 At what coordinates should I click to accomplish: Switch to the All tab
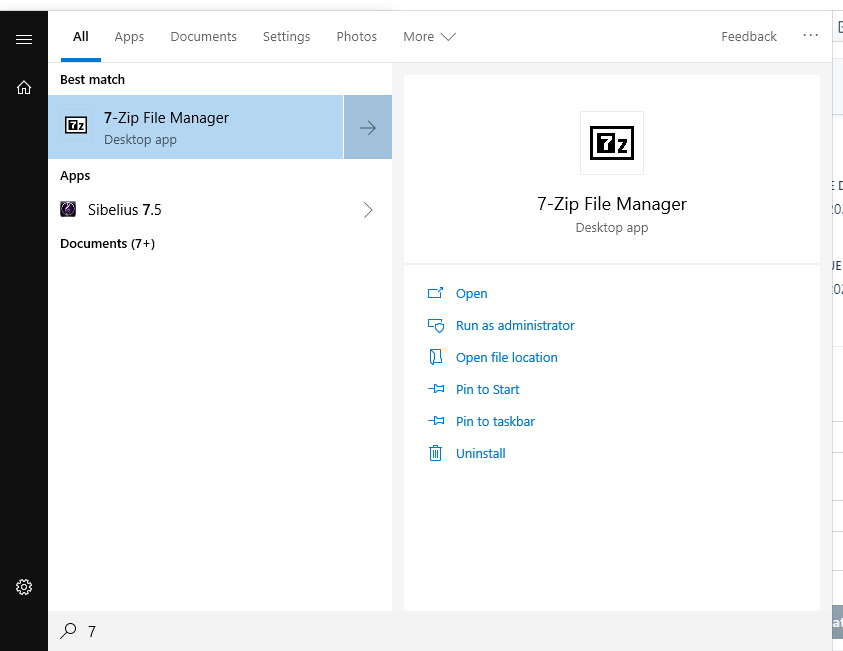81,37
